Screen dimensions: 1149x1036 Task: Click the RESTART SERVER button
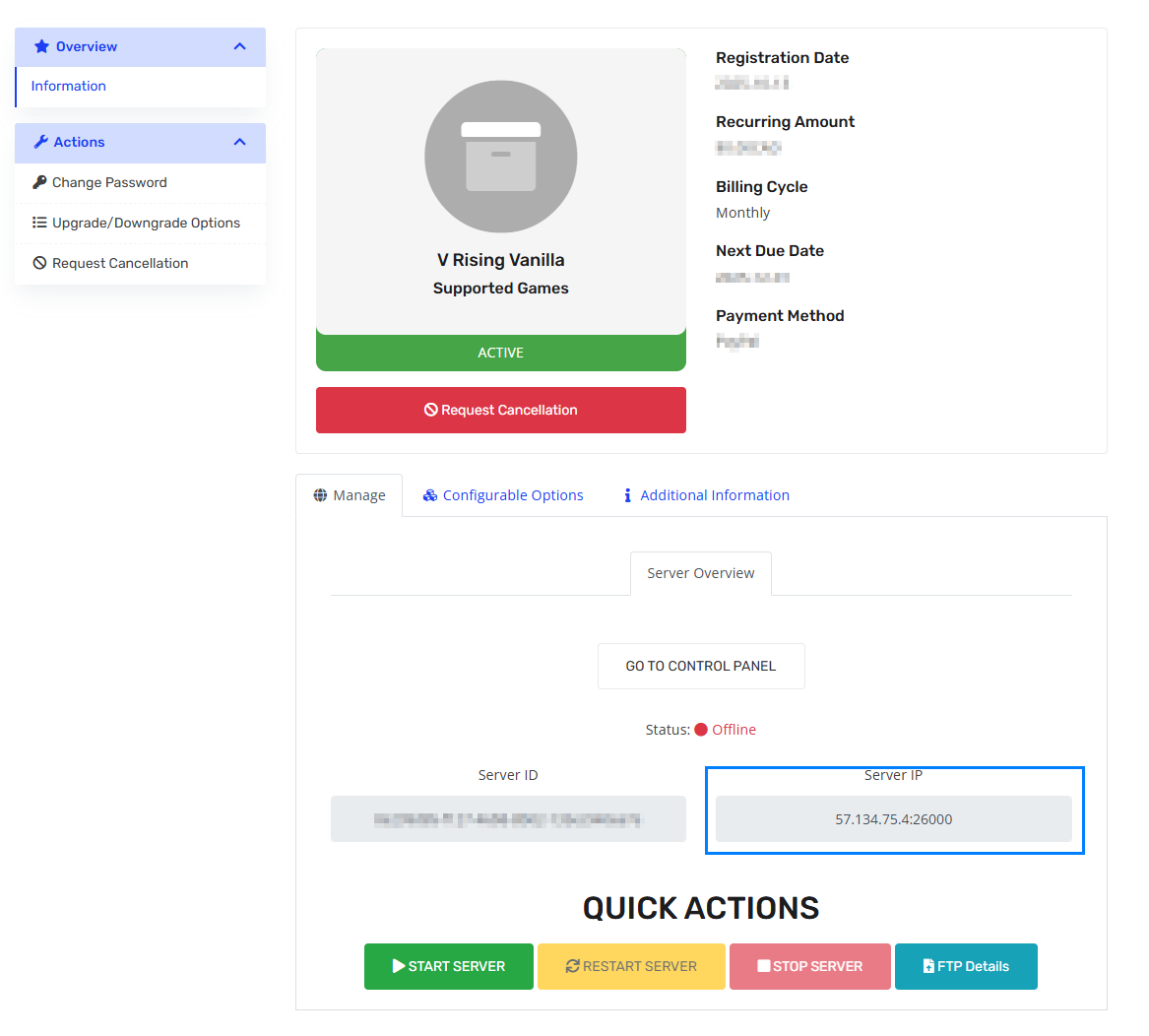(x=631, y=966)
